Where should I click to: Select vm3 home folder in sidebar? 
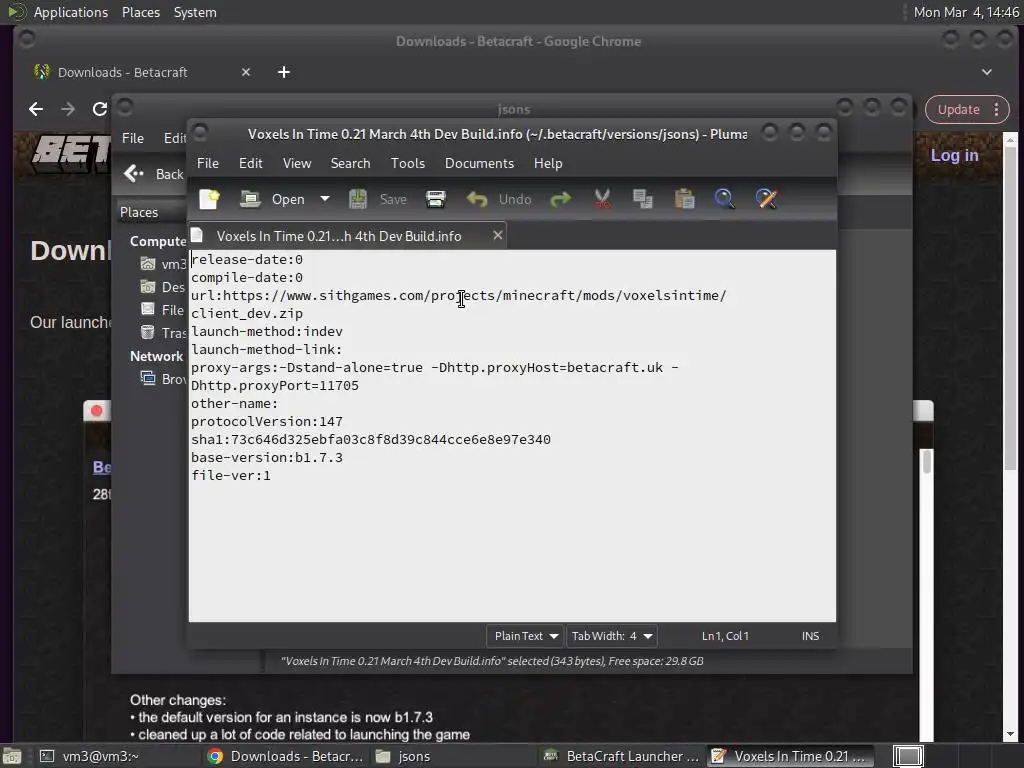click(163, 264)
